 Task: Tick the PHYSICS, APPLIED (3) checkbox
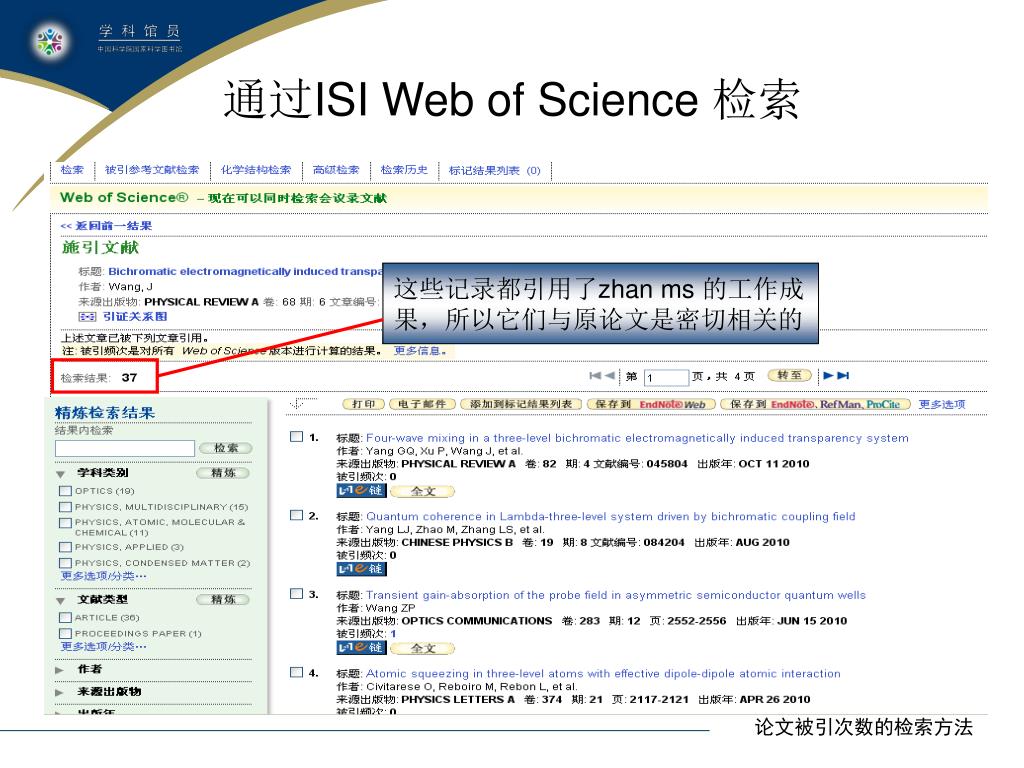[x=65, y=547]
